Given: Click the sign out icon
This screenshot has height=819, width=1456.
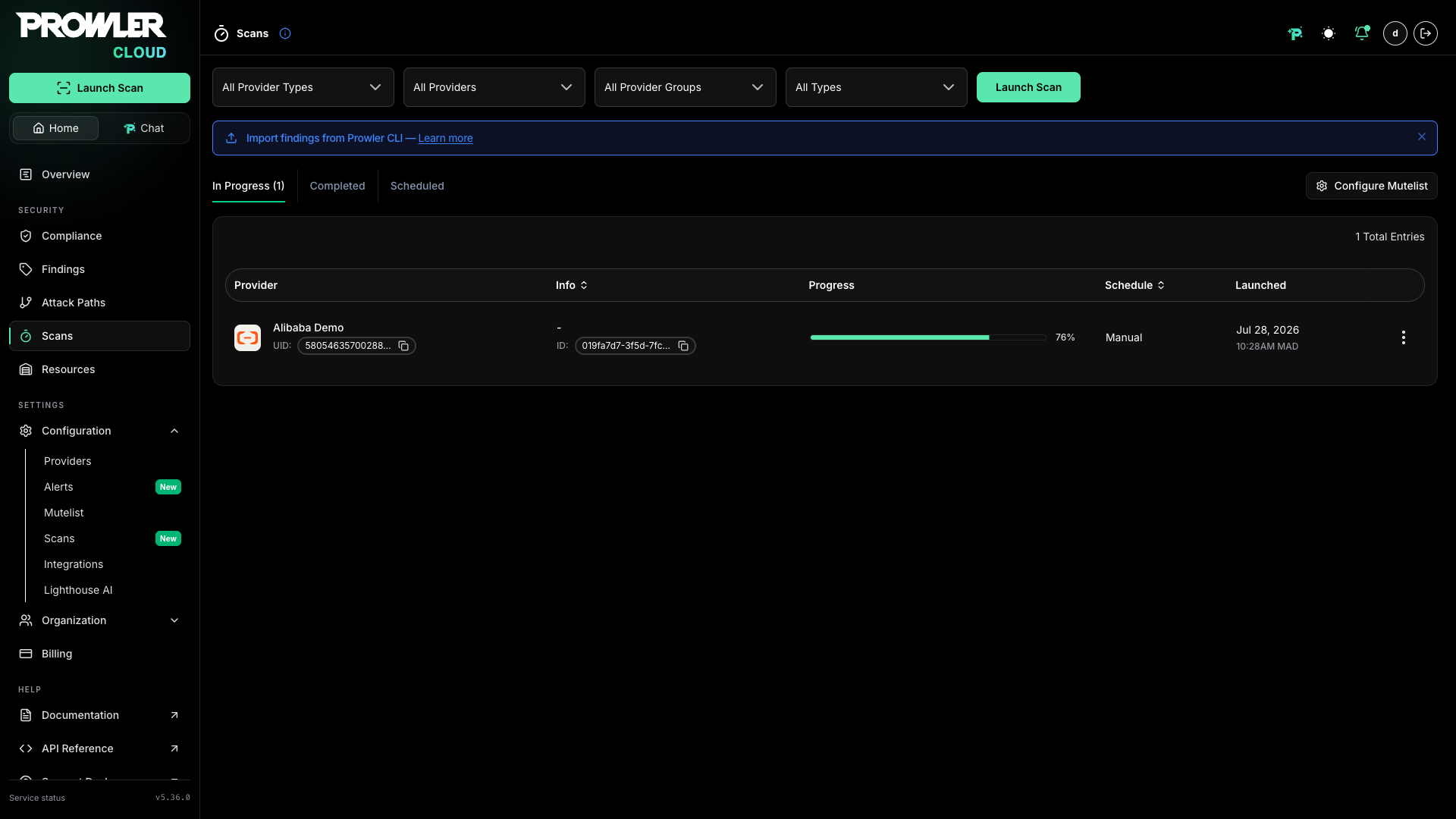Looking at the screenshot, I should (x=1426, y=33).
